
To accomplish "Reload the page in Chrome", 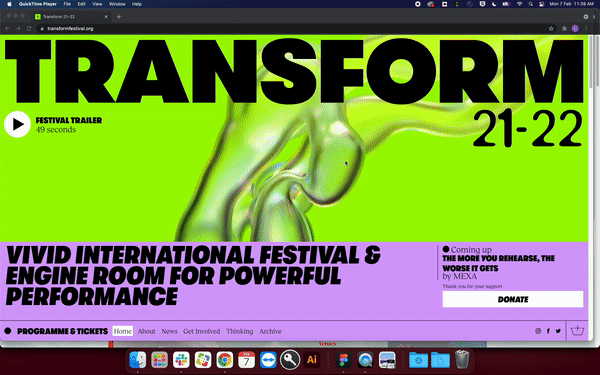I will tap(29, 28).
